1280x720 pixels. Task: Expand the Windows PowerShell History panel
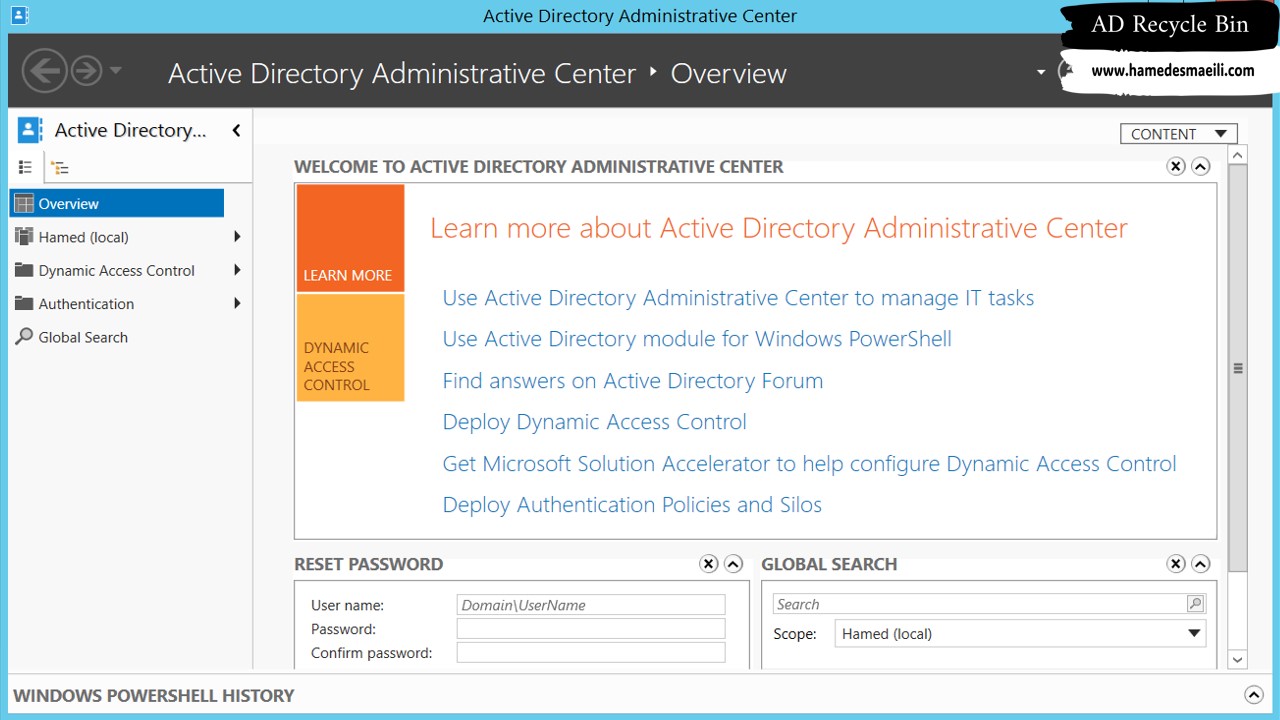[x=1253, y=695]
